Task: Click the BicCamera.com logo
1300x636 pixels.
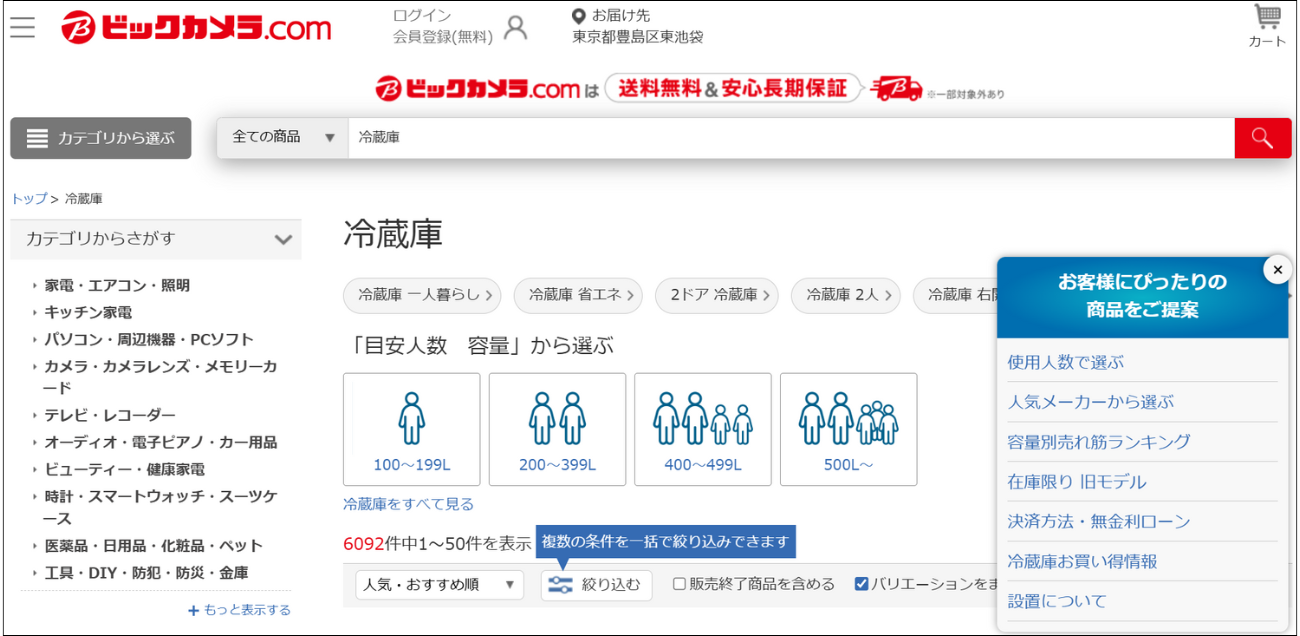Action: click(196, 28)
